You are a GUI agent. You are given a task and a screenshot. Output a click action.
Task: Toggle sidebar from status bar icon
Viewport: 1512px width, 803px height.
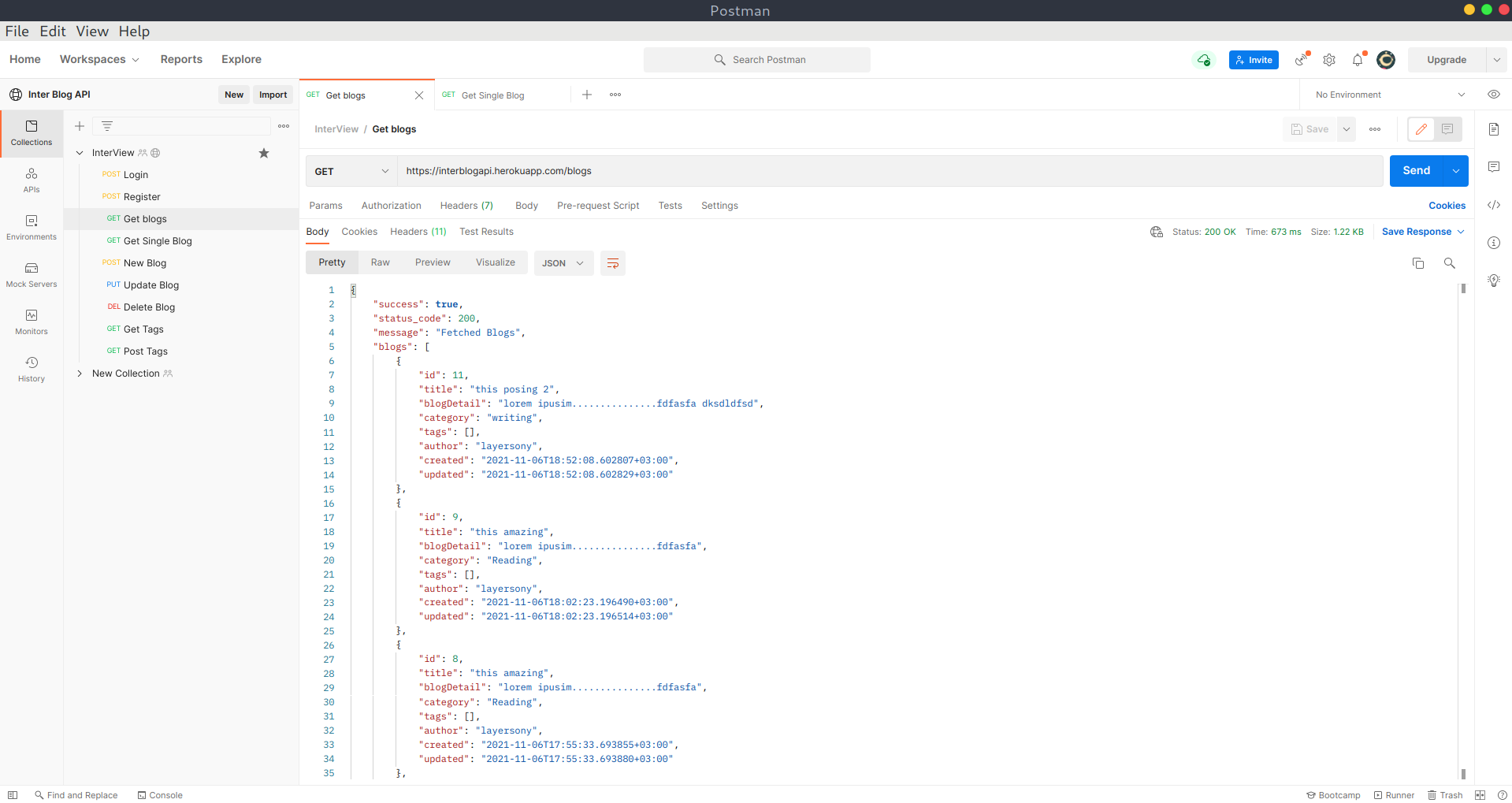click(x=13, y=795)
